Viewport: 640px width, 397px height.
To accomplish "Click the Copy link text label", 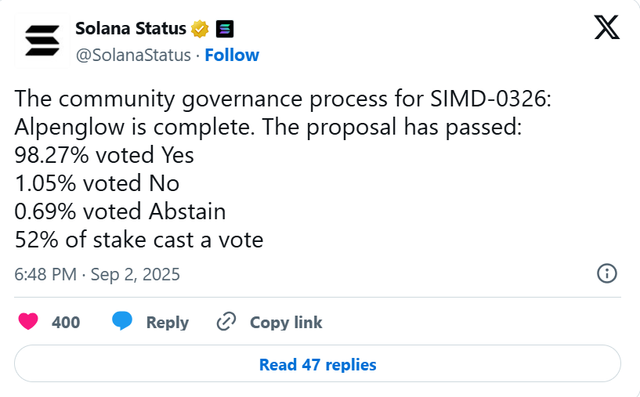I will (286, 322).
